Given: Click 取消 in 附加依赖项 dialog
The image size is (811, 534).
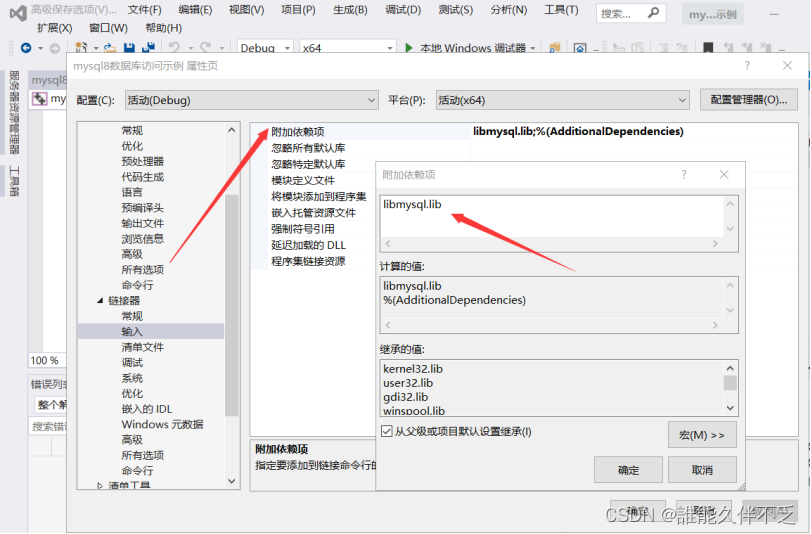Looking at the screenshot, I should click(x=702, y=470).
